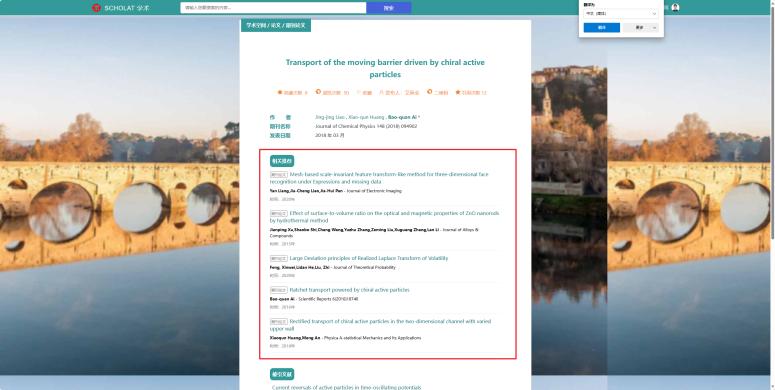775x390 pixels.
Task: Click the blue translate button in popup
Action: pos(602,28)
